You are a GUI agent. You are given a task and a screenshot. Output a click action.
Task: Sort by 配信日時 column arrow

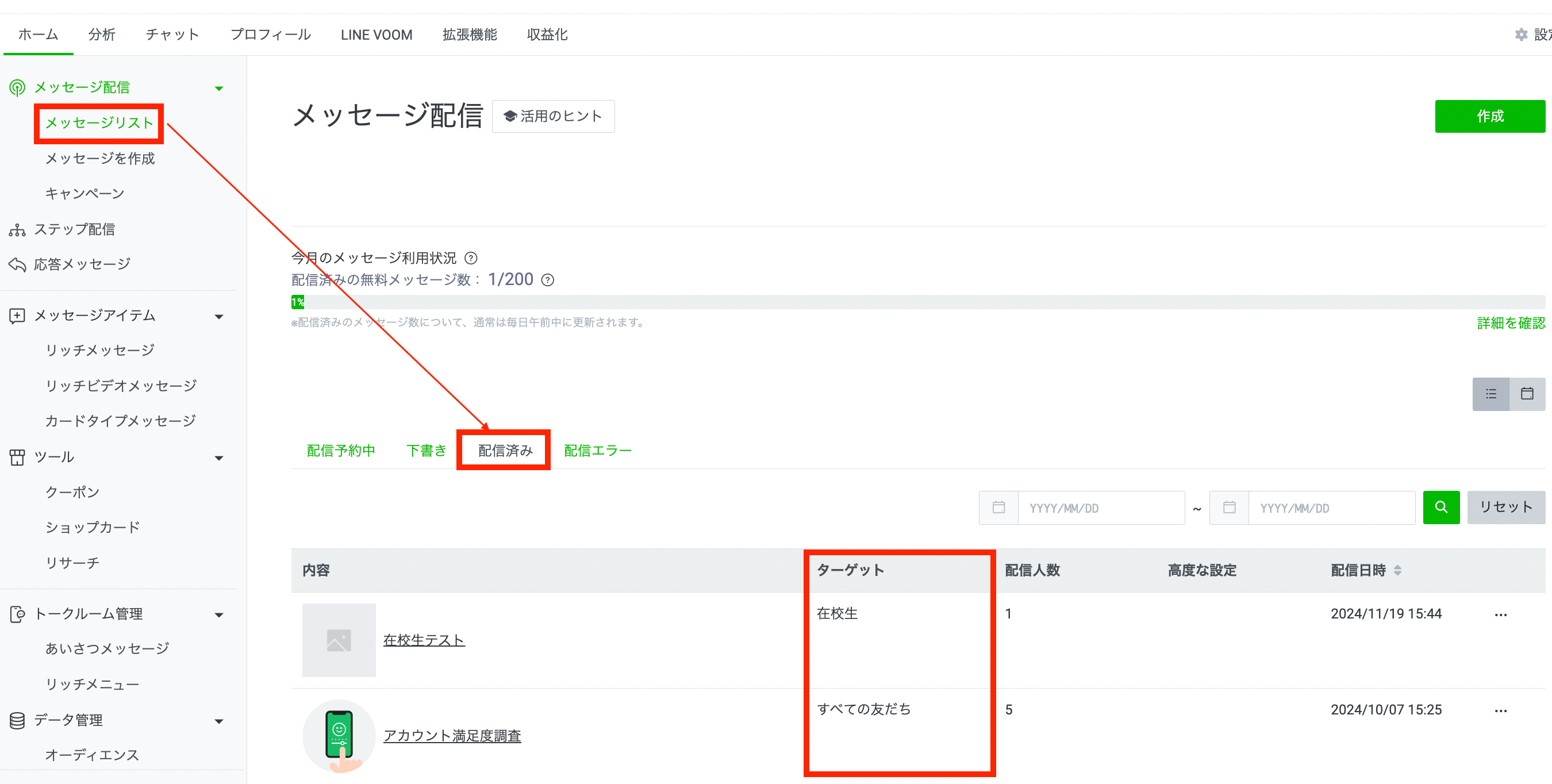pos(1398,570)
